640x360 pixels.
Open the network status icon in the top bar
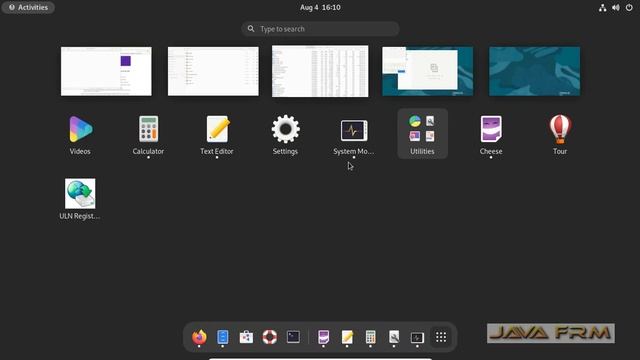click(x=602, y=7)
